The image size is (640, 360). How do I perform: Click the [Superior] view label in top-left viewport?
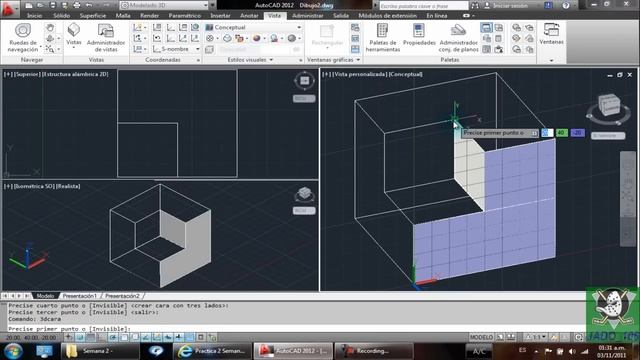pos(27,74)
